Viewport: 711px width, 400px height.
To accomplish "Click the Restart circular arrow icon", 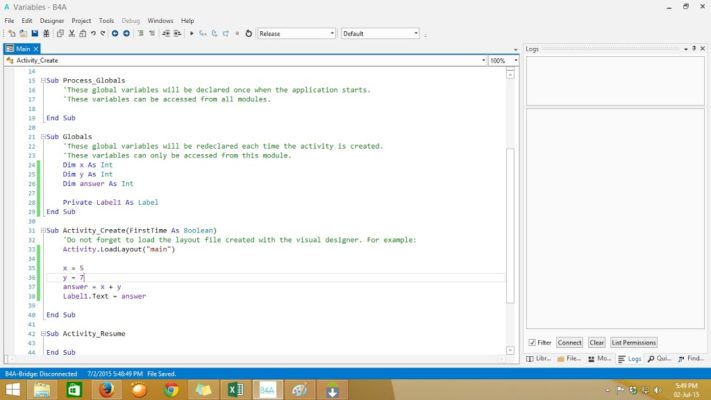I will coord(248,34).
